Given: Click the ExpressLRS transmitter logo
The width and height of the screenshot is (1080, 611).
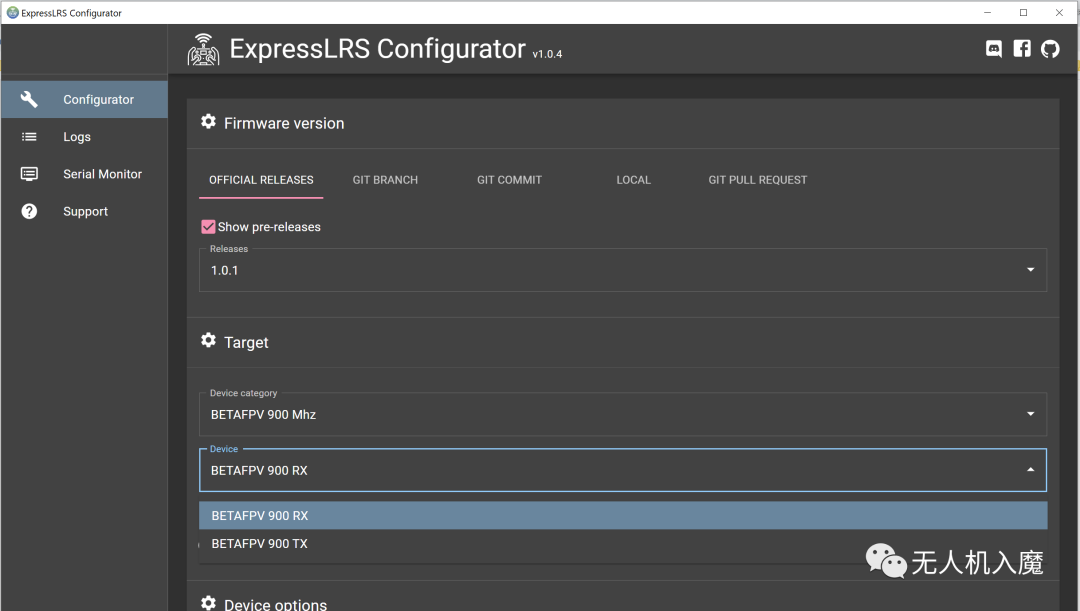Looking at the screenshot, I should point(204,50).
